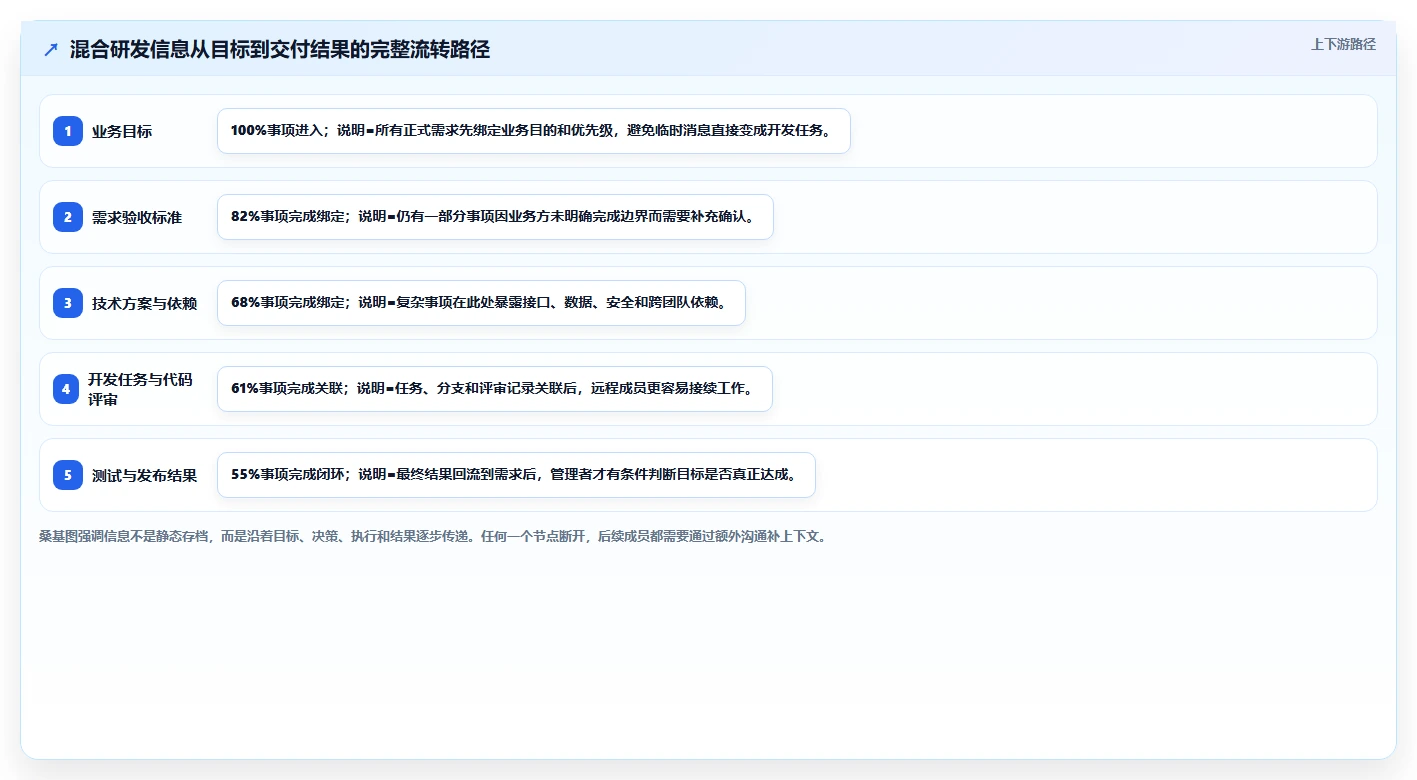Click the 55%事项完成闭环 description box
Image resolution: width=1417 pixels, height=780 pixels.
516,475
